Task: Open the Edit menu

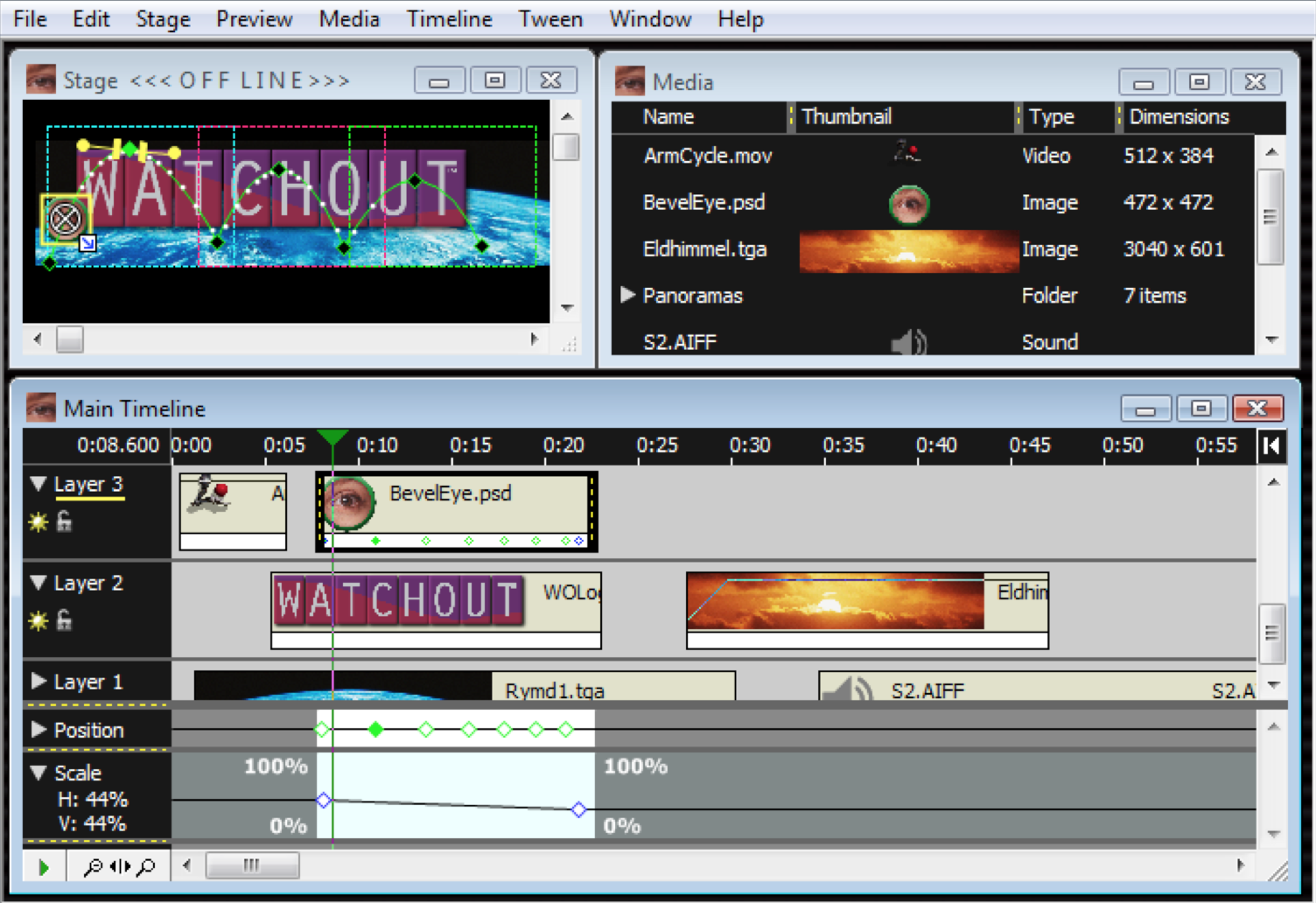Action: 91,18
